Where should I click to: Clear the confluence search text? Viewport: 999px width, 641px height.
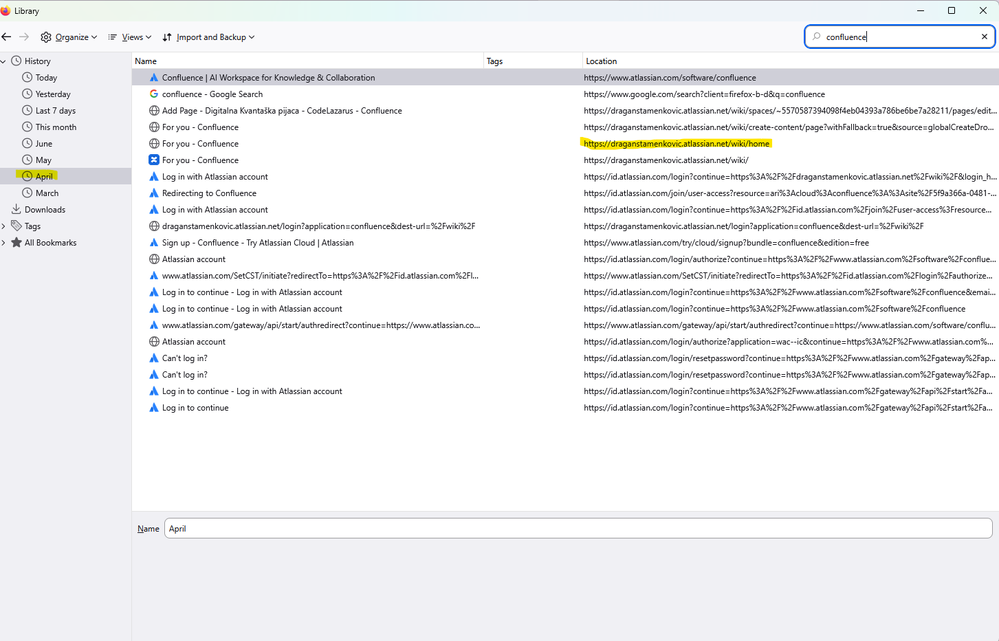click(984, 37)
